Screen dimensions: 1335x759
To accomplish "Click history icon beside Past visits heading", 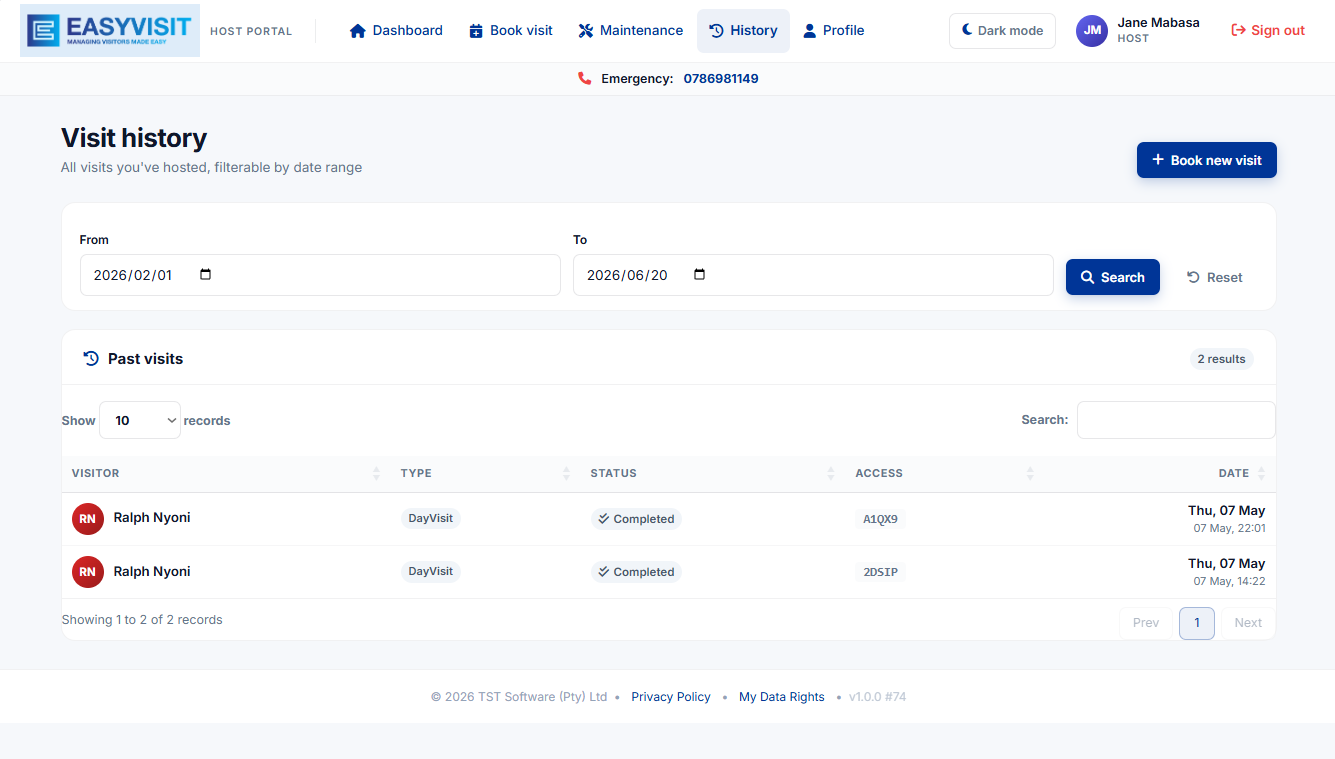I will click(91, 358).
